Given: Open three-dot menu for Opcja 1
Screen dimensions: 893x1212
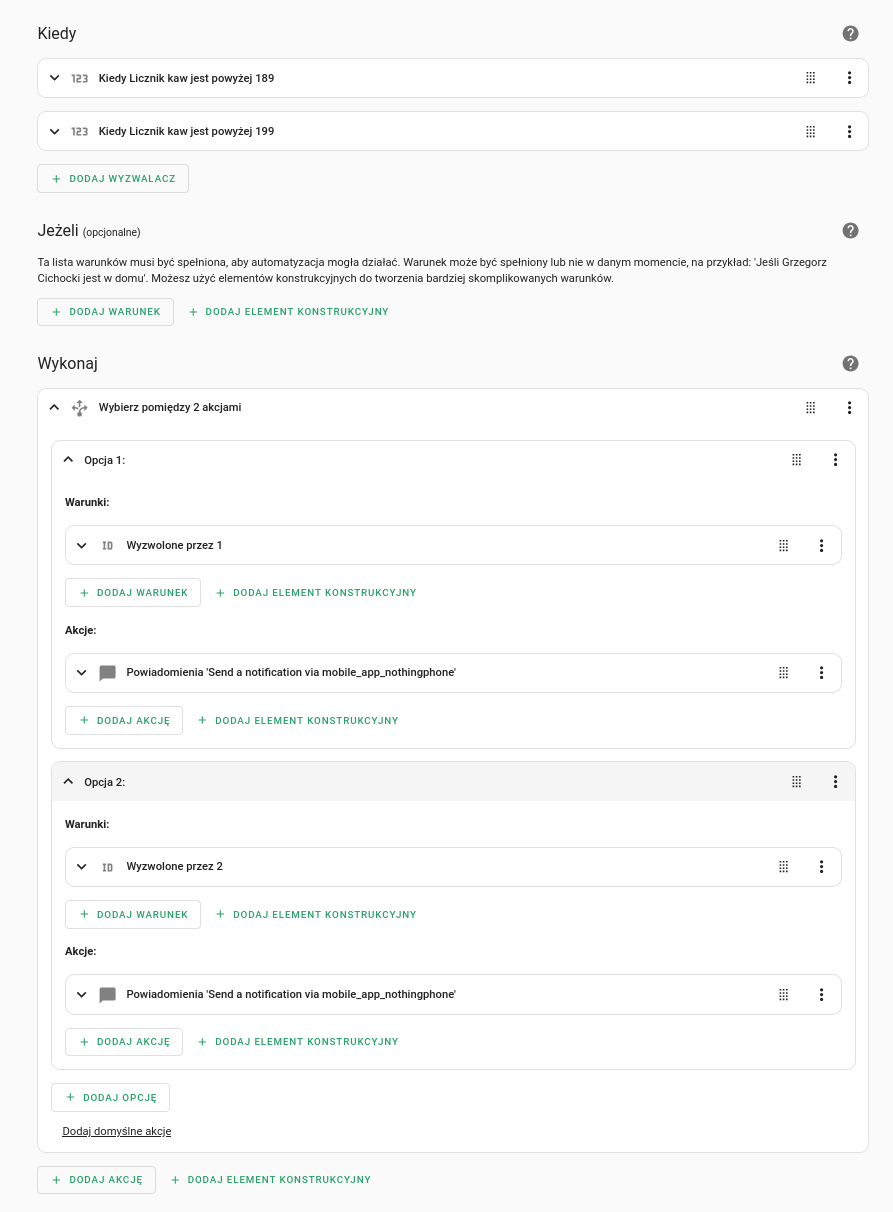Looking at the screenshot, I should point(835,460).
